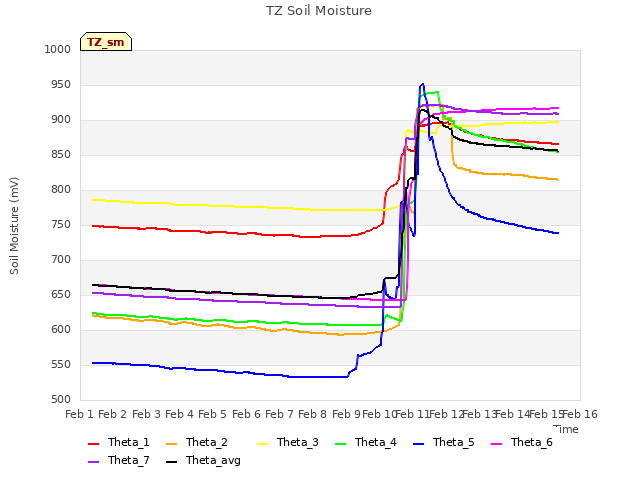Toggle the Theta_6 legend entry
The width and height of the screenshot is (640, 480).
pyautogui.click(x=522, y=442)
